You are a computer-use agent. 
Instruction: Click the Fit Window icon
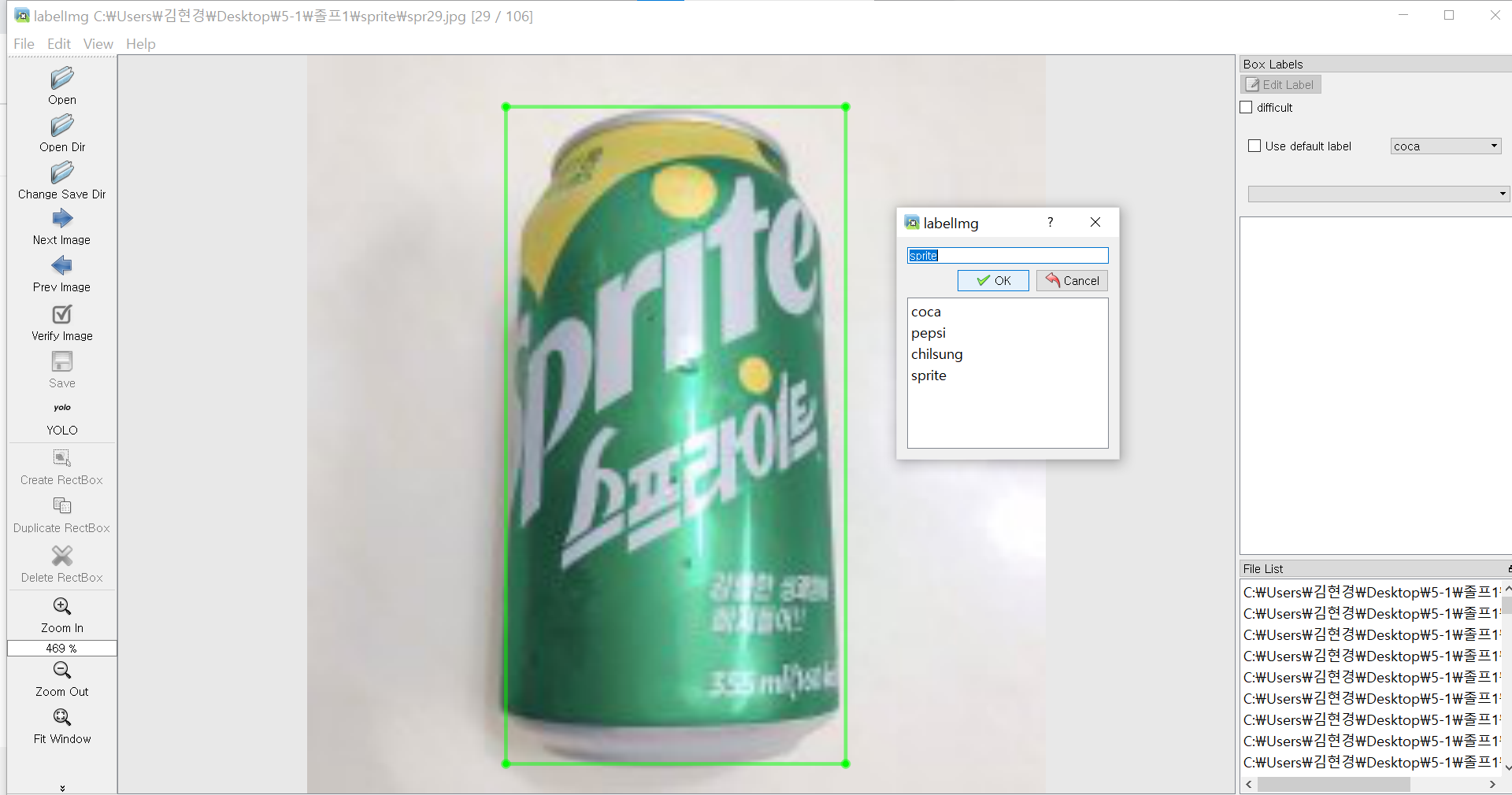[x=62, y=717]
